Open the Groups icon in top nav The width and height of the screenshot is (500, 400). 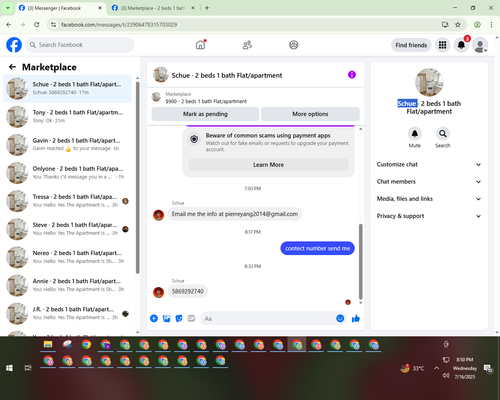(x=294, y=45)
